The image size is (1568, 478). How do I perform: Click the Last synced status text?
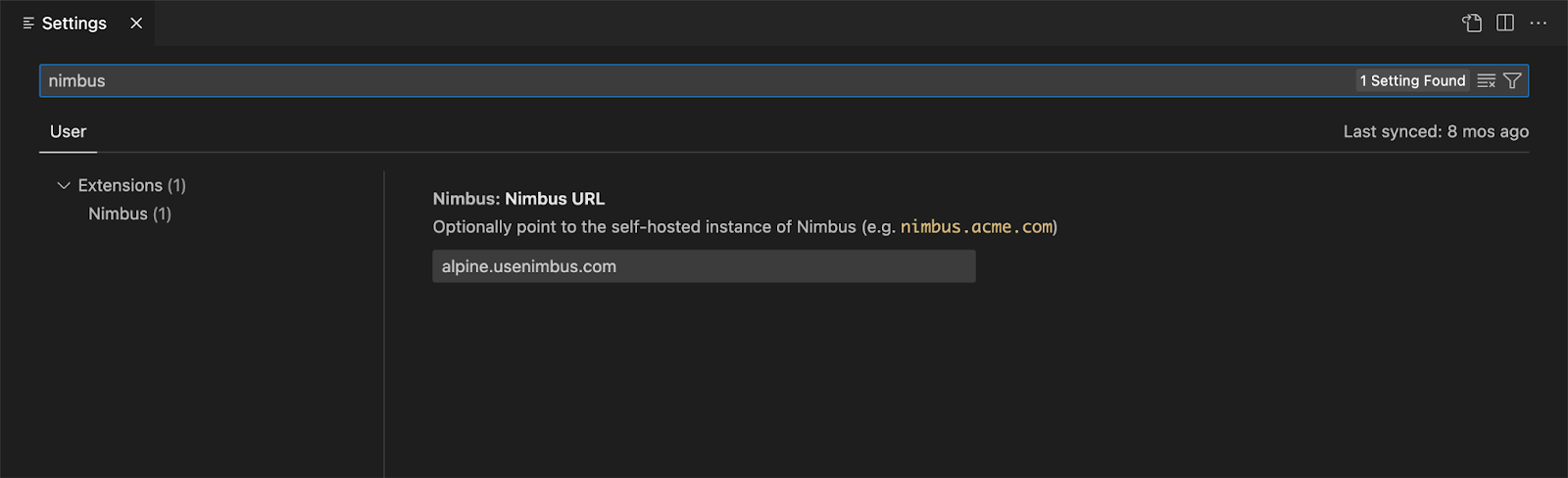(1436, 131)
